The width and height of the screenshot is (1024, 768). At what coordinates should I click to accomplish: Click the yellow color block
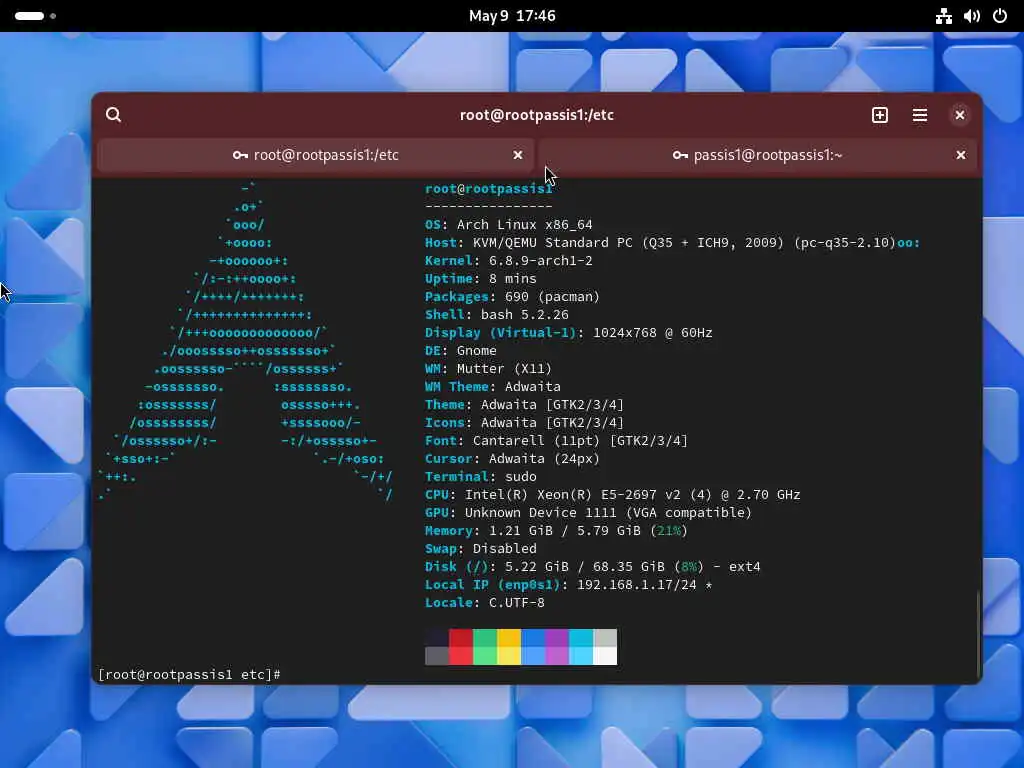509,647
